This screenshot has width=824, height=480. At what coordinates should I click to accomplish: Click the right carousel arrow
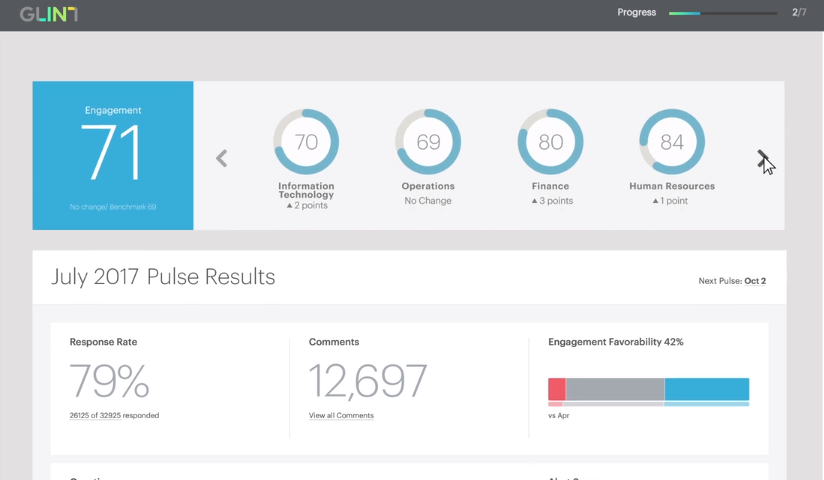762,157
